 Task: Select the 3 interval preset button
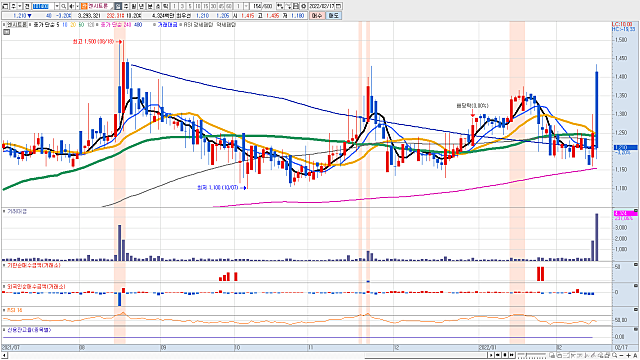click(x=182, y=6)
